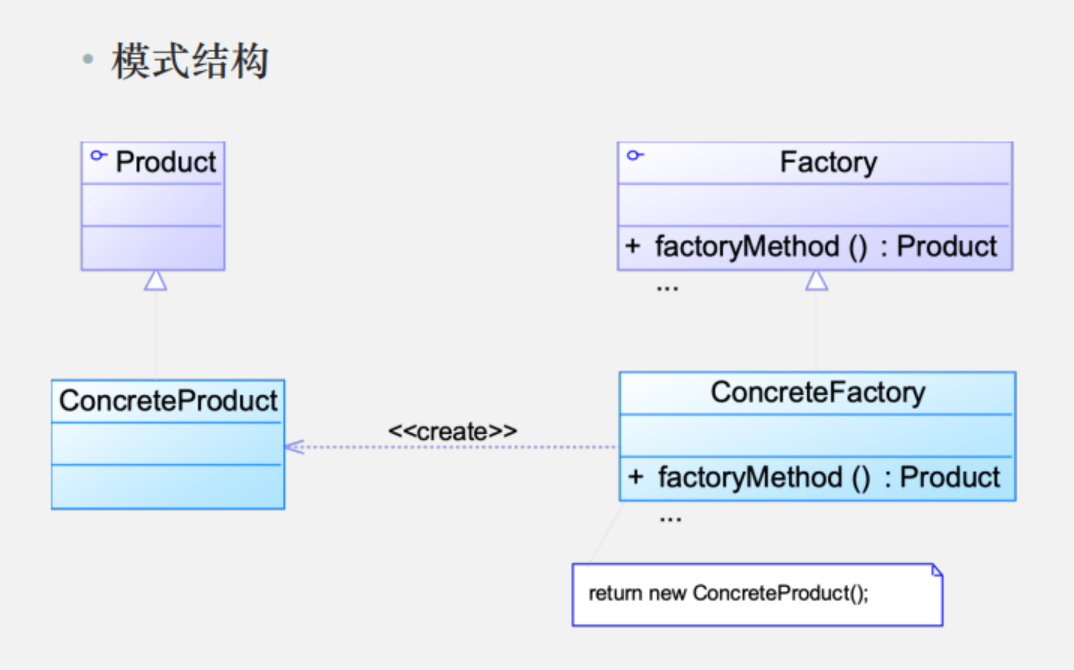Click the bullet point before 模式结构

[x=88, y=61]
